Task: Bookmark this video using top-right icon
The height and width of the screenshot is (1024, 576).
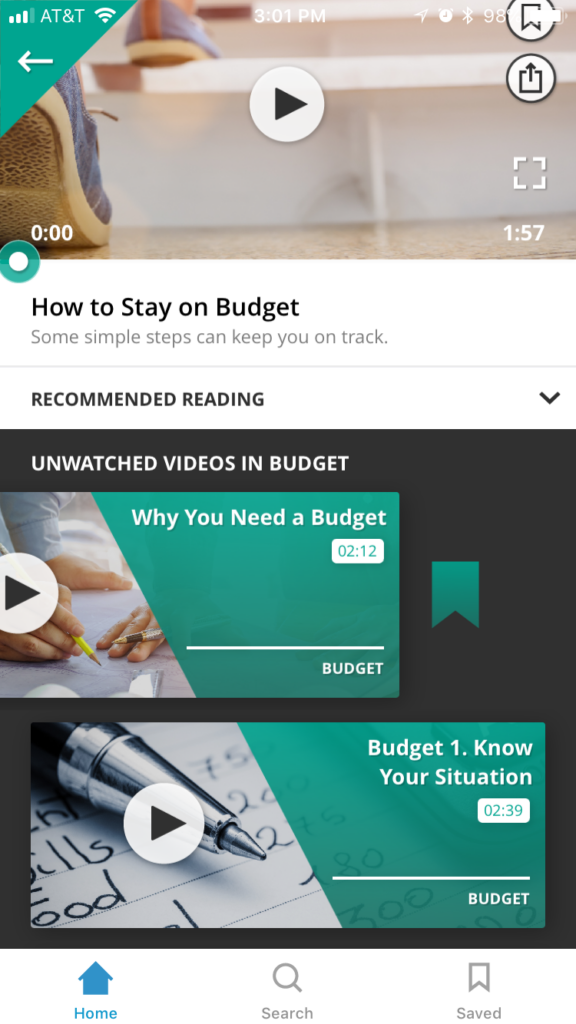Action: [531, 19]
